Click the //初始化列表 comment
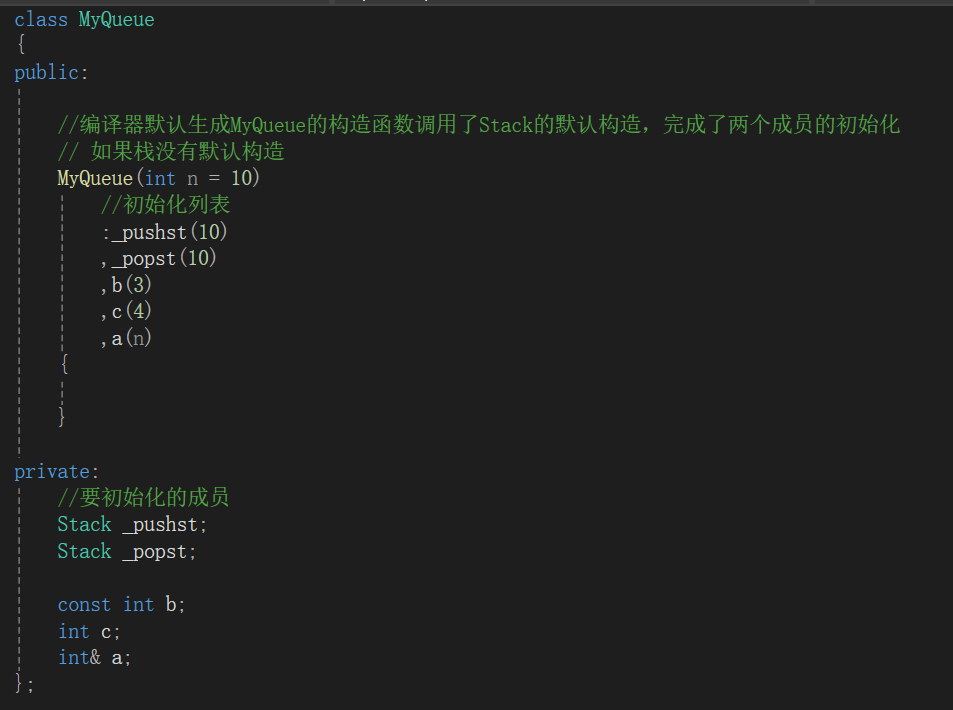The height and width of the screenshot is (710, 953). point(165,205)
